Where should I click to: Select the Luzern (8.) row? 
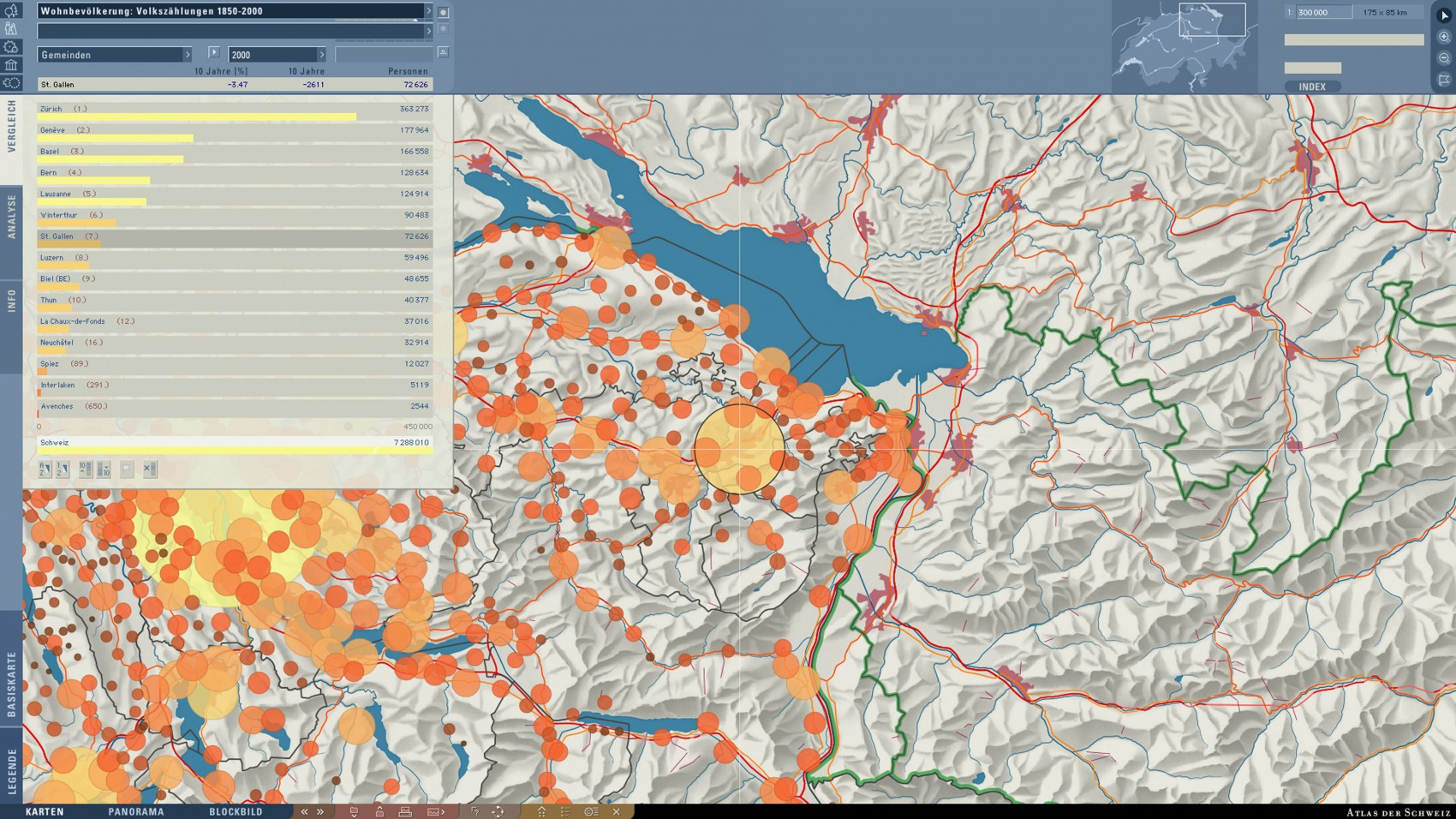pos(235,260)
